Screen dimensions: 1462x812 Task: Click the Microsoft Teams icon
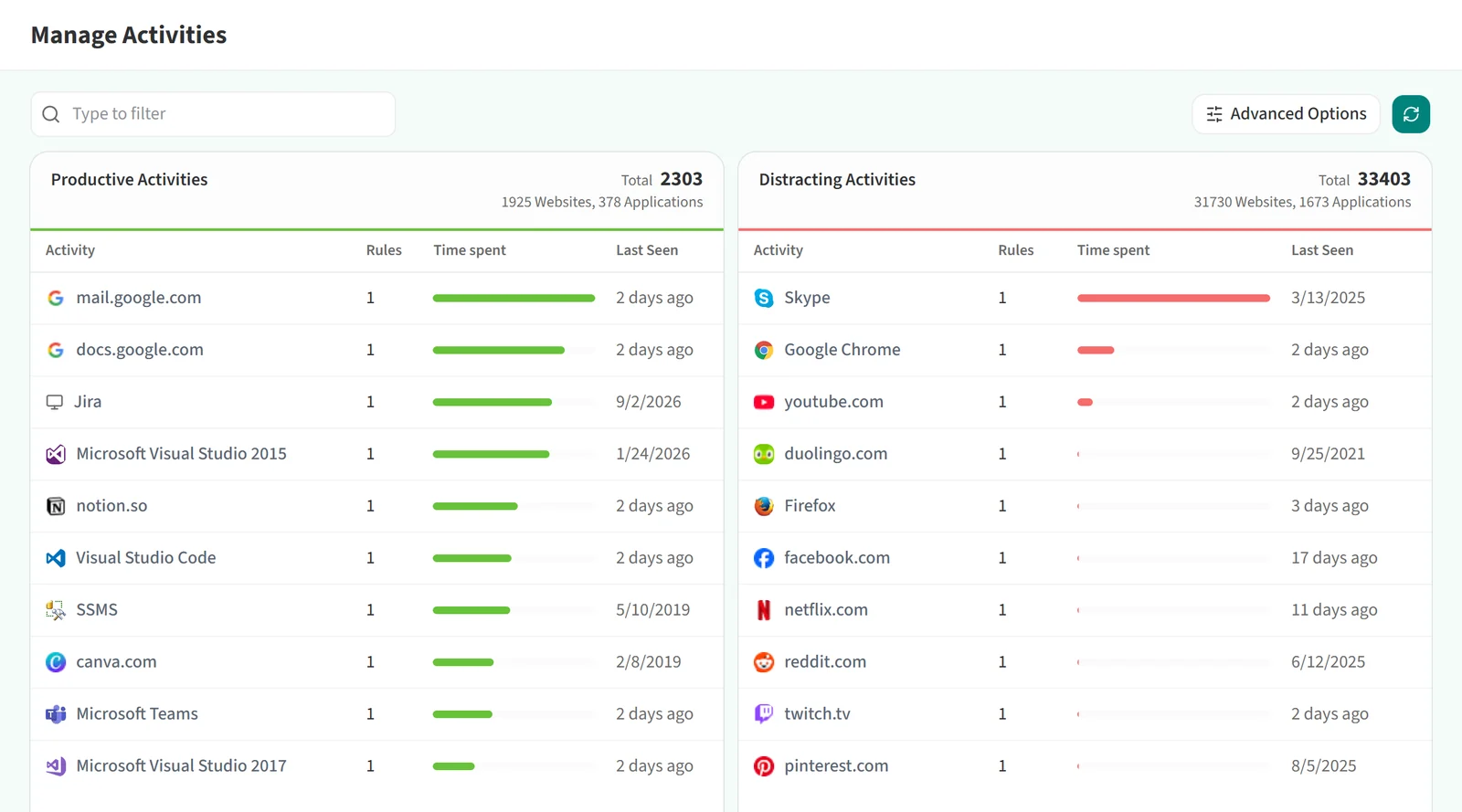(56, 714)
